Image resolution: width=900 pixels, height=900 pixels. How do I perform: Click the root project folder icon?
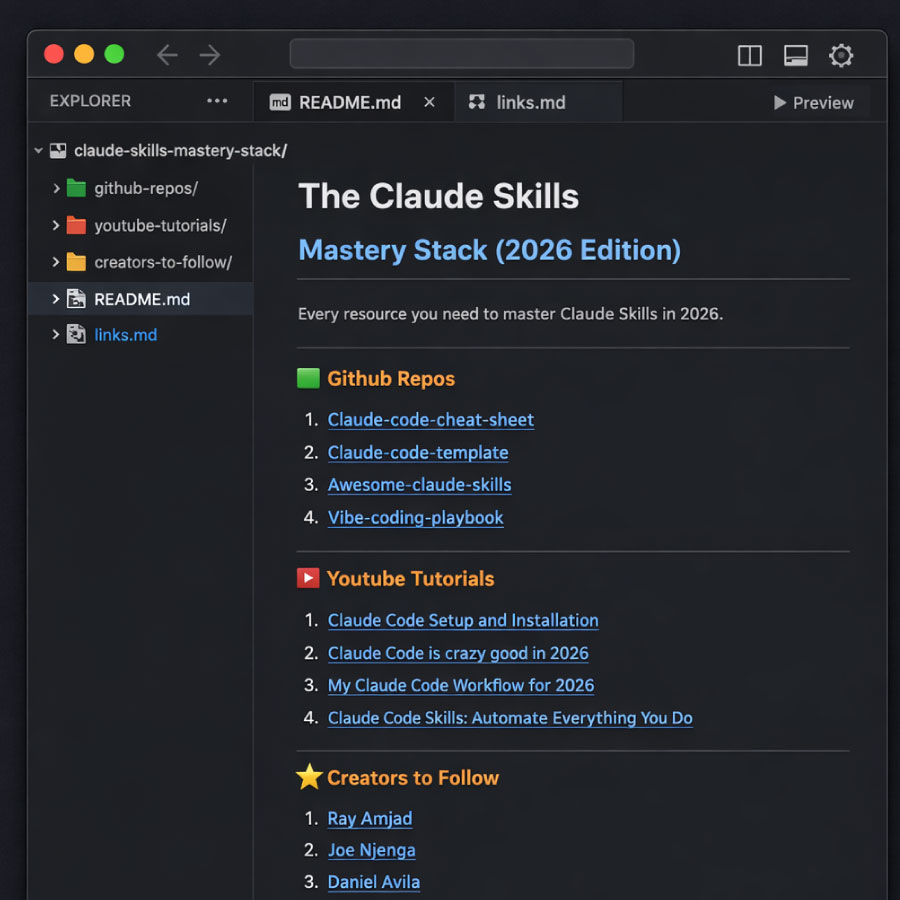point(58,151)
